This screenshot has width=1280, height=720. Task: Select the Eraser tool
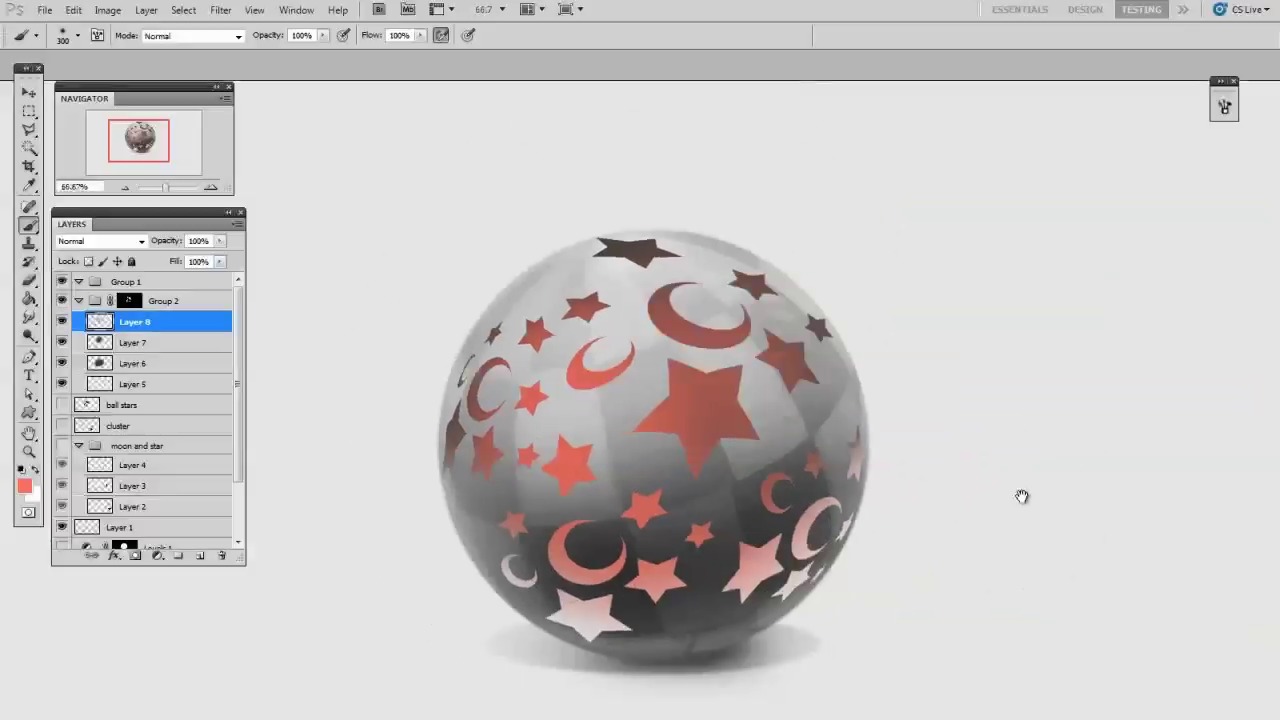click(x=29, y=280)
